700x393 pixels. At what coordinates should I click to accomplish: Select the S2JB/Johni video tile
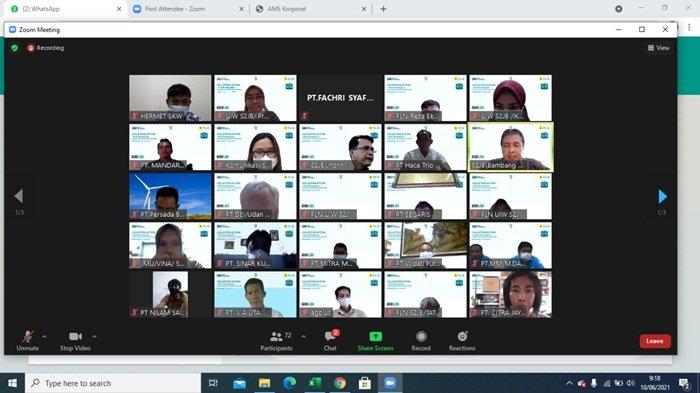(340, 147)
